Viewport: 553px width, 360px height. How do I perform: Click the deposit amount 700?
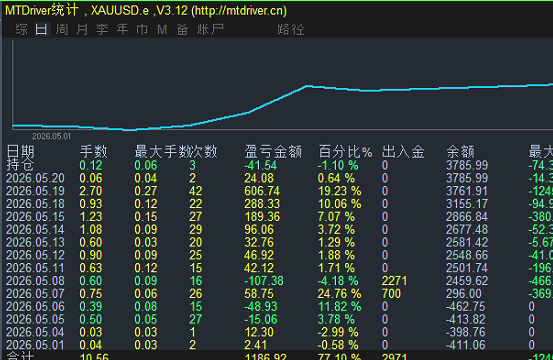point(391,294)
